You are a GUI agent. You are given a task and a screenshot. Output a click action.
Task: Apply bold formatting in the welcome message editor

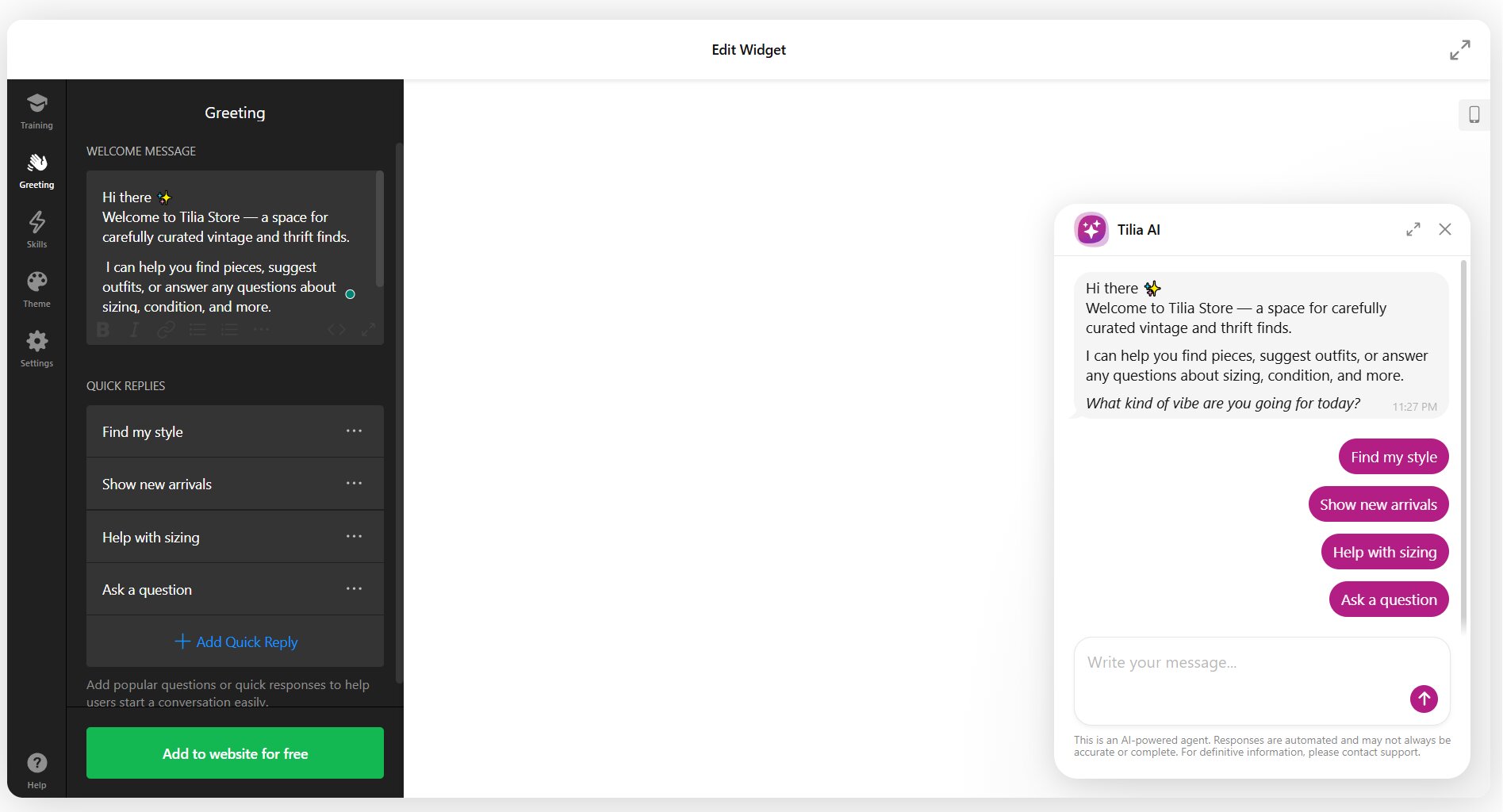click(x=103, y=330)
